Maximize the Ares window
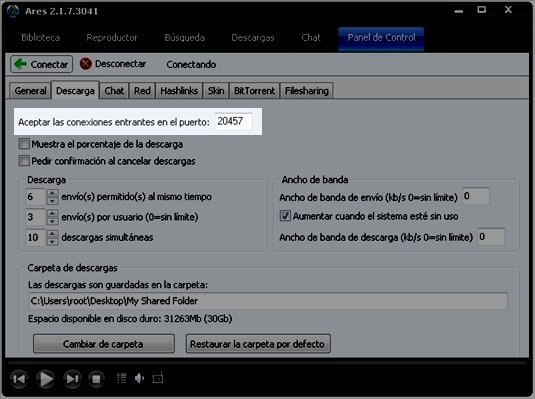 coord(481,10)
